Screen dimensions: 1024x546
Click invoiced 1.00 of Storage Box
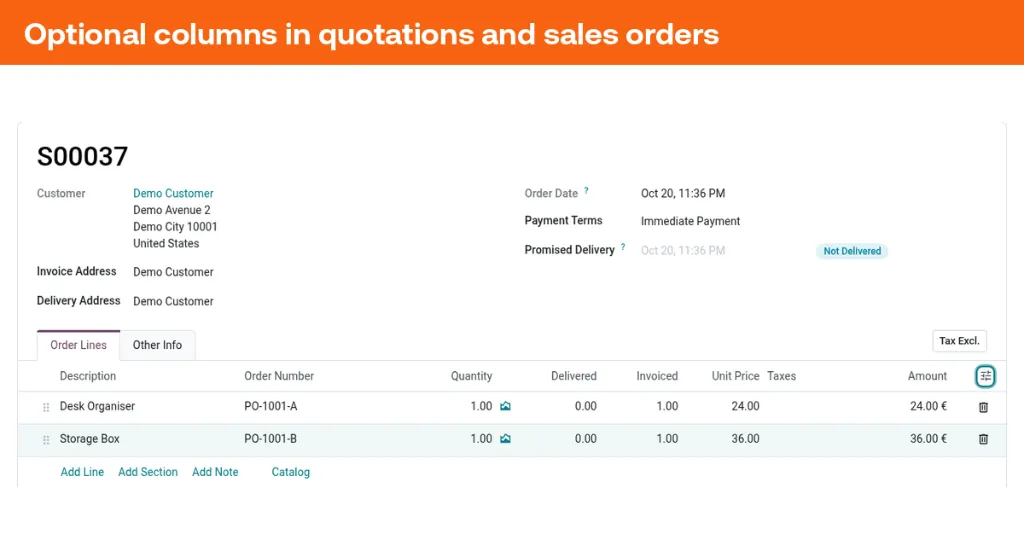tap(667, 439)
